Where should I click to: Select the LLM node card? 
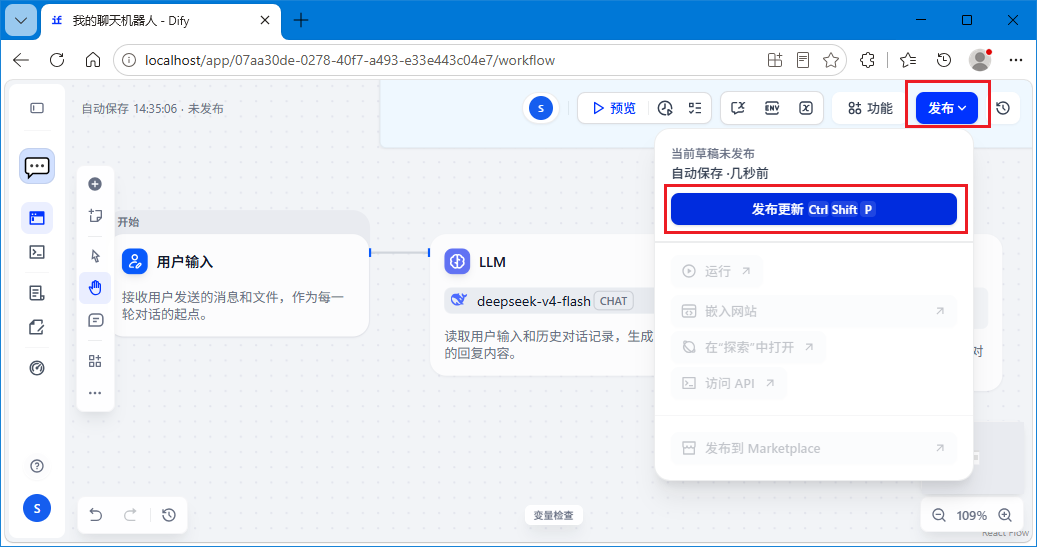tap(542, 304)
